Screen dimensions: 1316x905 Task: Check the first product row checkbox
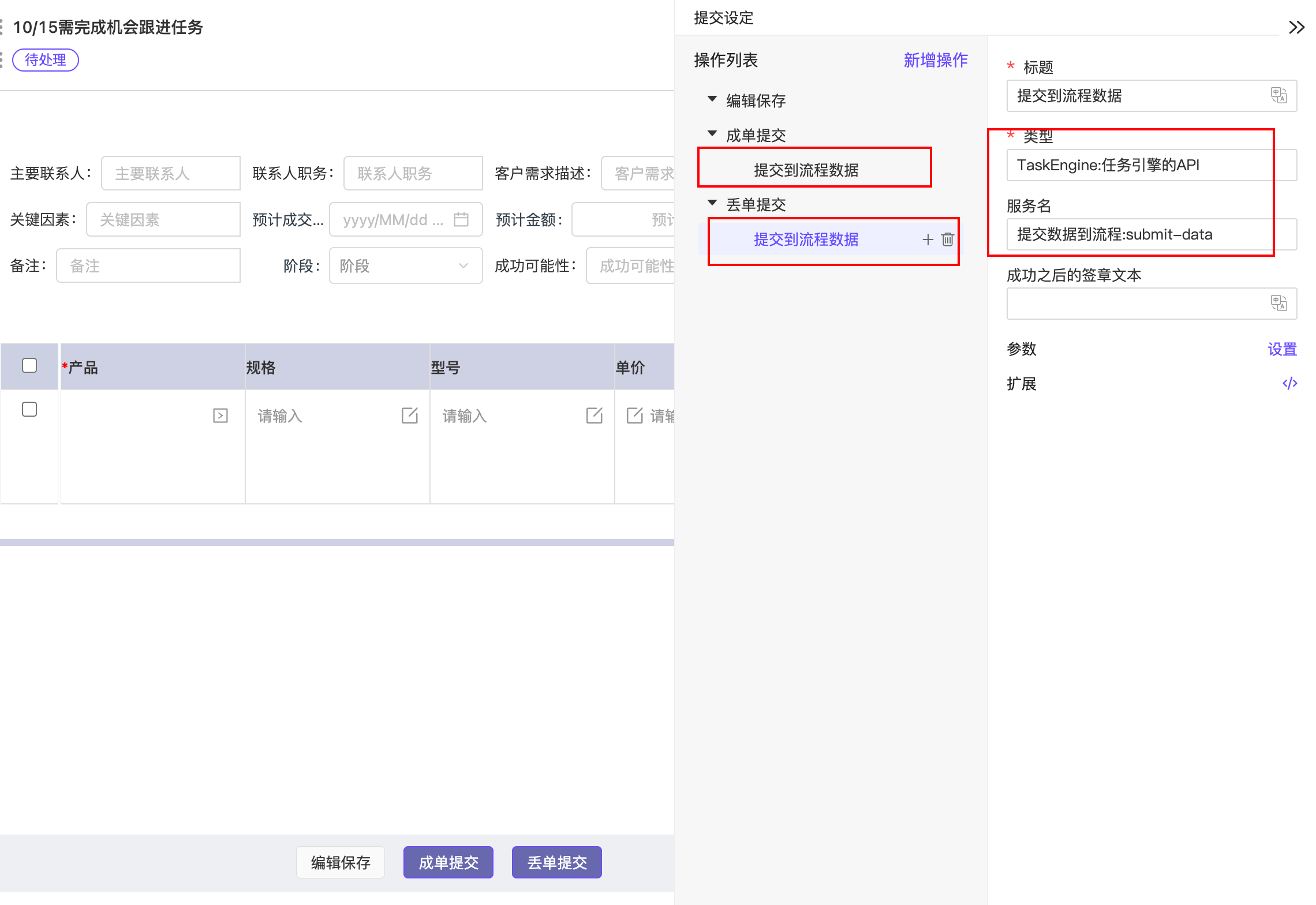coord(29,409)
